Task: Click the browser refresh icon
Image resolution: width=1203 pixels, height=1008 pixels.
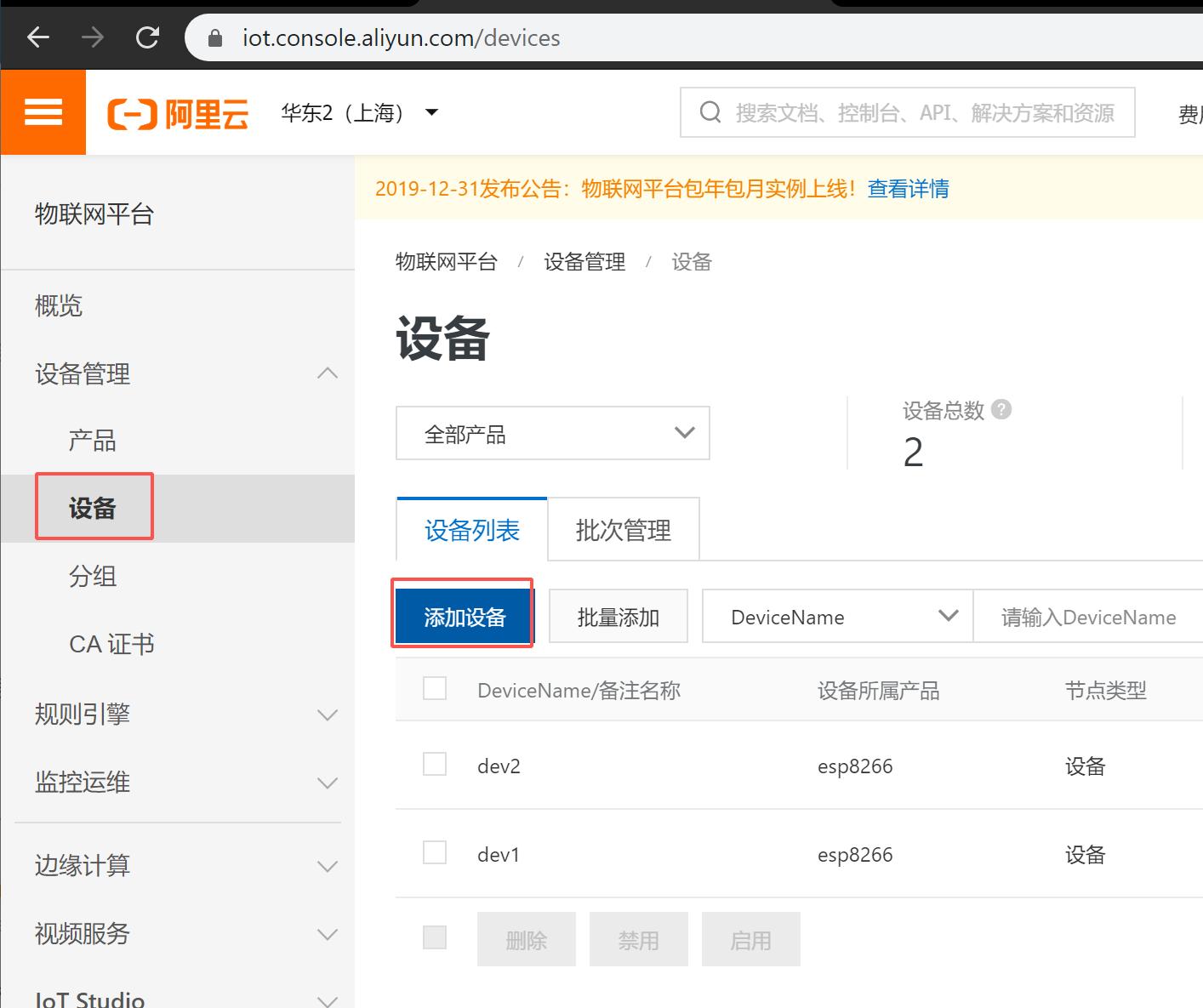Action: (147, 37)
